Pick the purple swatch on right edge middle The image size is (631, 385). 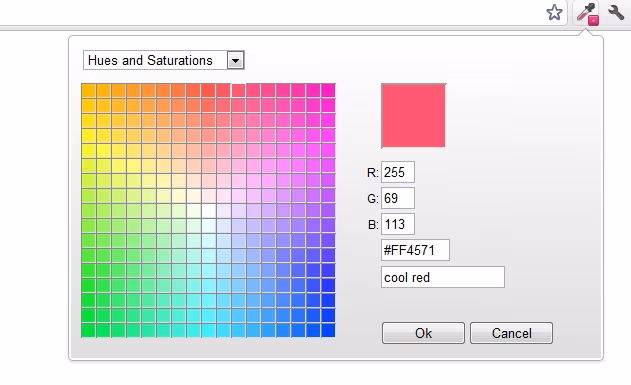[x=328, y=210]
